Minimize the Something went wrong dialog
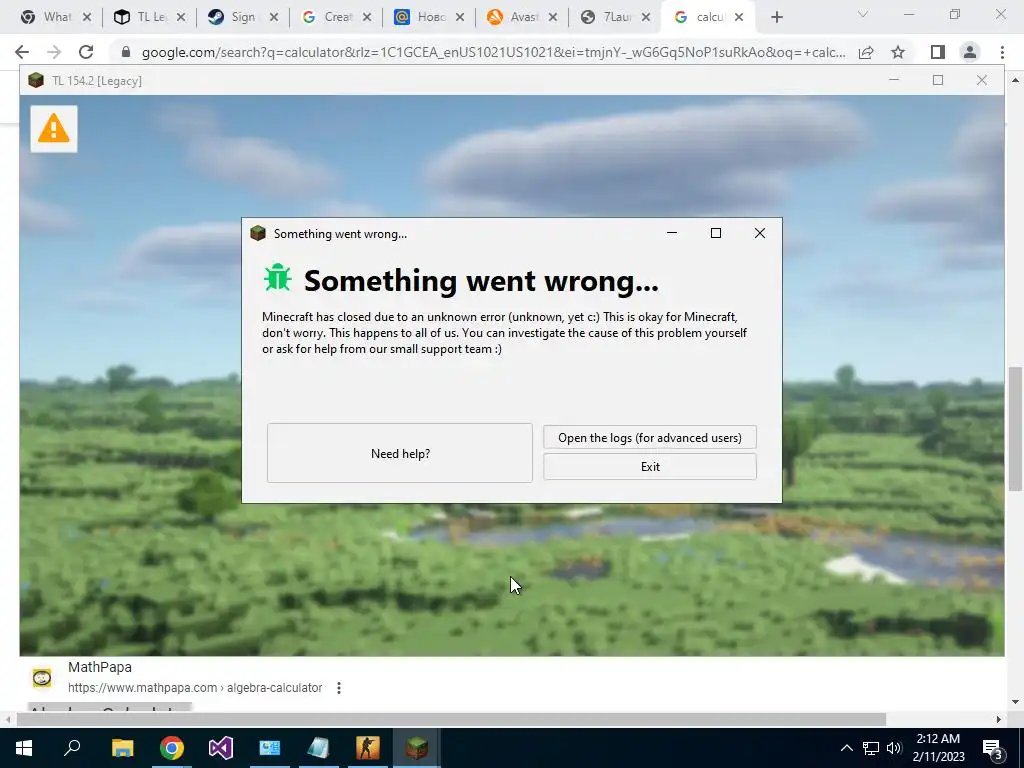Screen dimensions: 1024x768 point(671,233)
